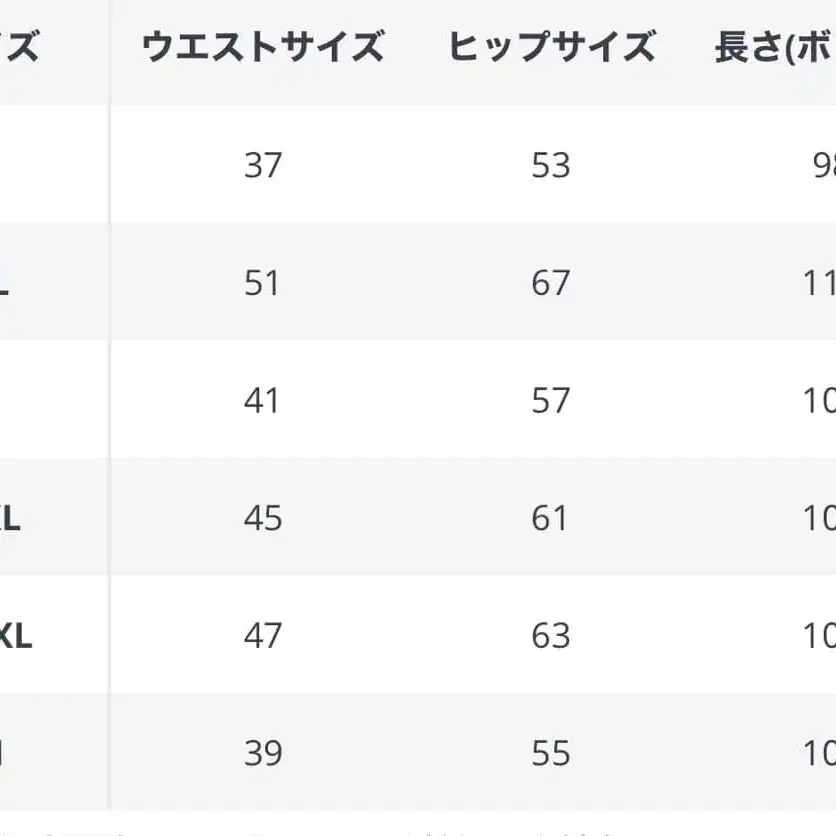
Task: Click the cut-off size column header ending in ズ
Action: pyautogui.click(x=20, y=47)
